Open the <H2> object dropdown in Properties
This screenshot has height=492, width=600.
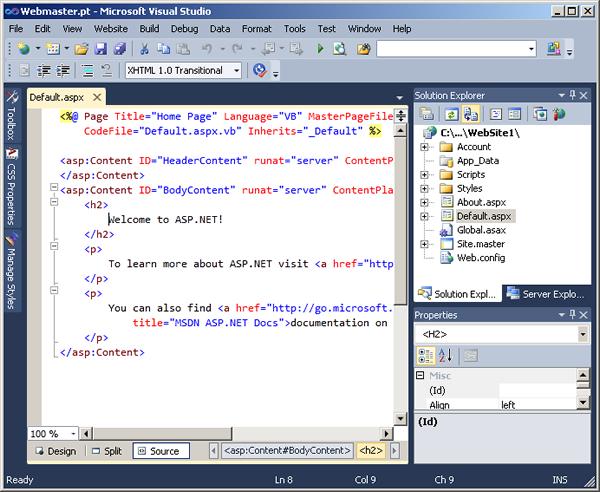point(582,334)
